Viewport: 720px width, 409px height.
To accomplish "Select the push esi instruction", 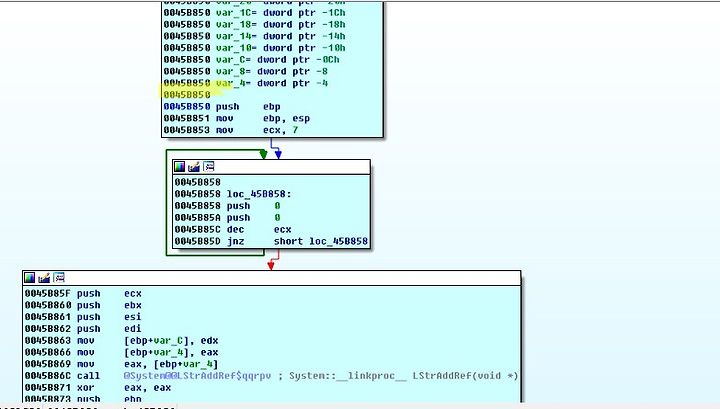I will tap(83, 317).
